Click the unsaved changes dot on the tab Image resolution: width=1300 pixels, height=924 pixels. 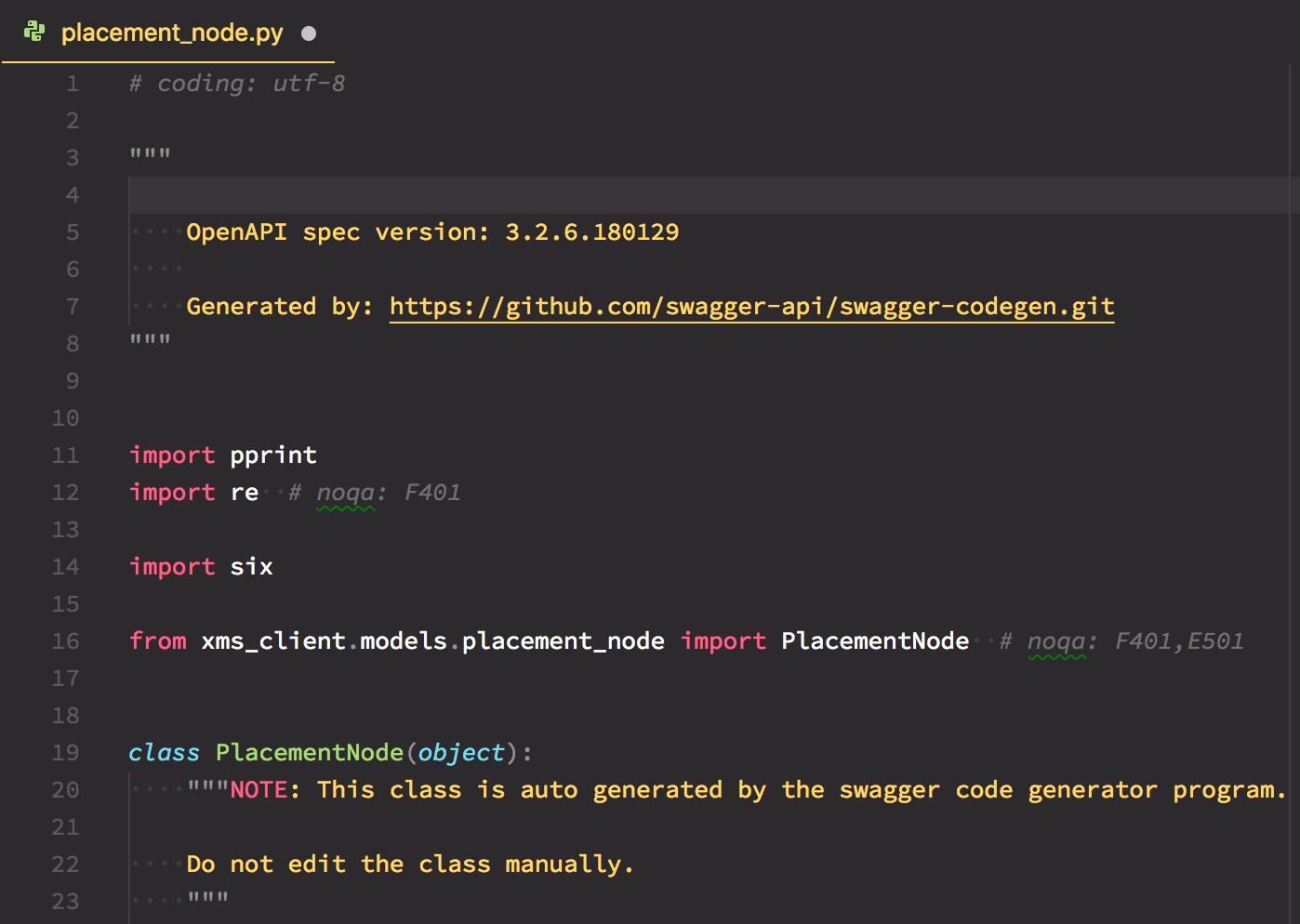[307, 33]
